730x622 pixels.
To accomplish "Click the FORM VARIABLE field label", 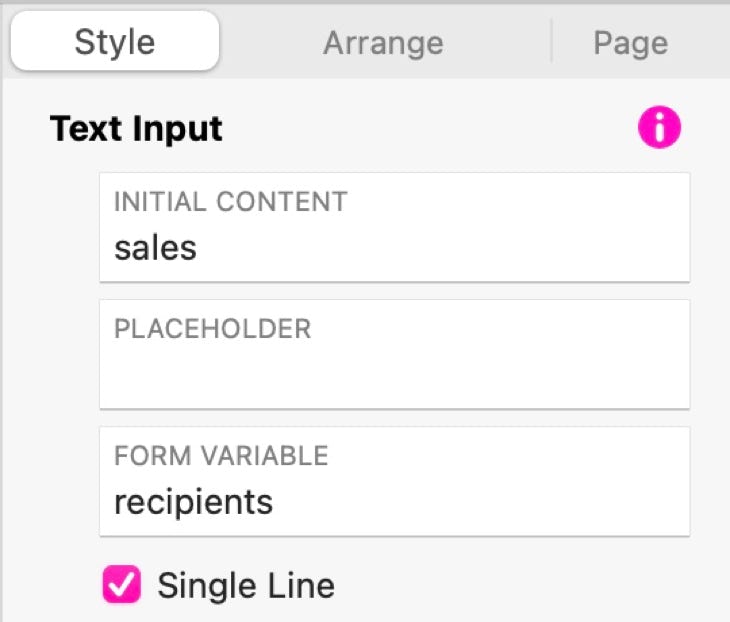I will tap(221, 456).
